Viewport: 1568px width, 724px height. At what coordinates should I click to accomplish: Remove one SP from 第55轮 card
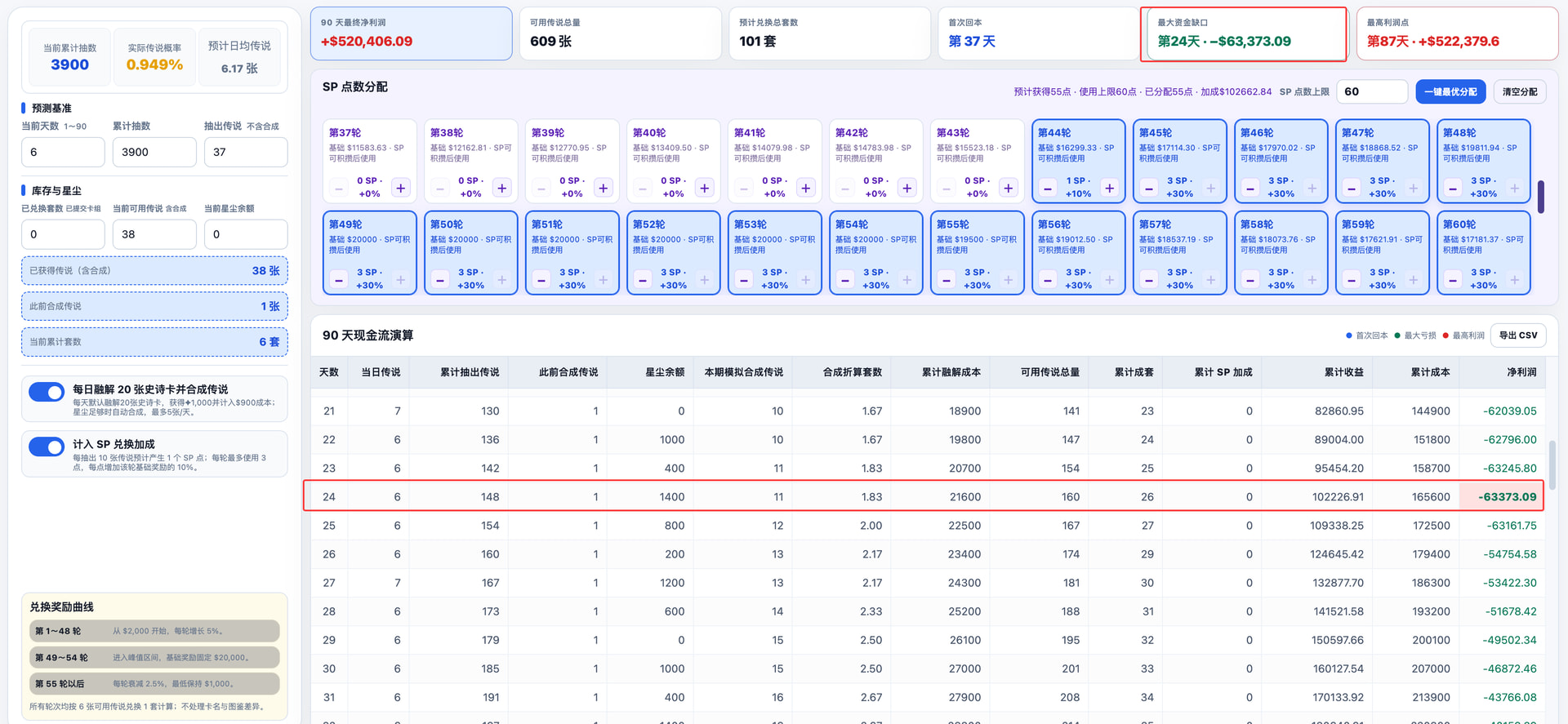(947, 279)
